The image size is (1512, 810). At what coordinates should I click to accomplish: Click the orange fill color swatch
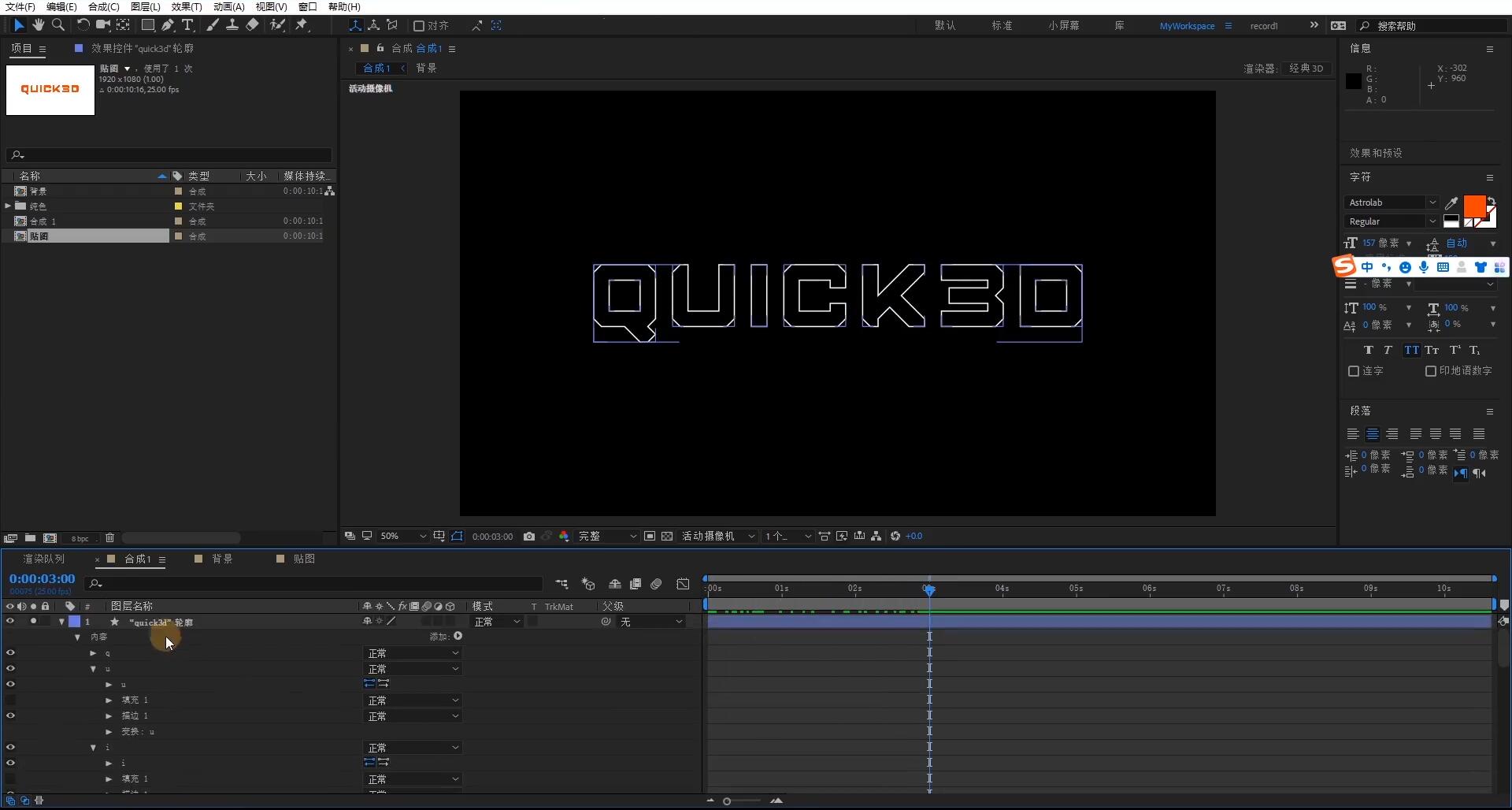click(x=1474, y=206)
